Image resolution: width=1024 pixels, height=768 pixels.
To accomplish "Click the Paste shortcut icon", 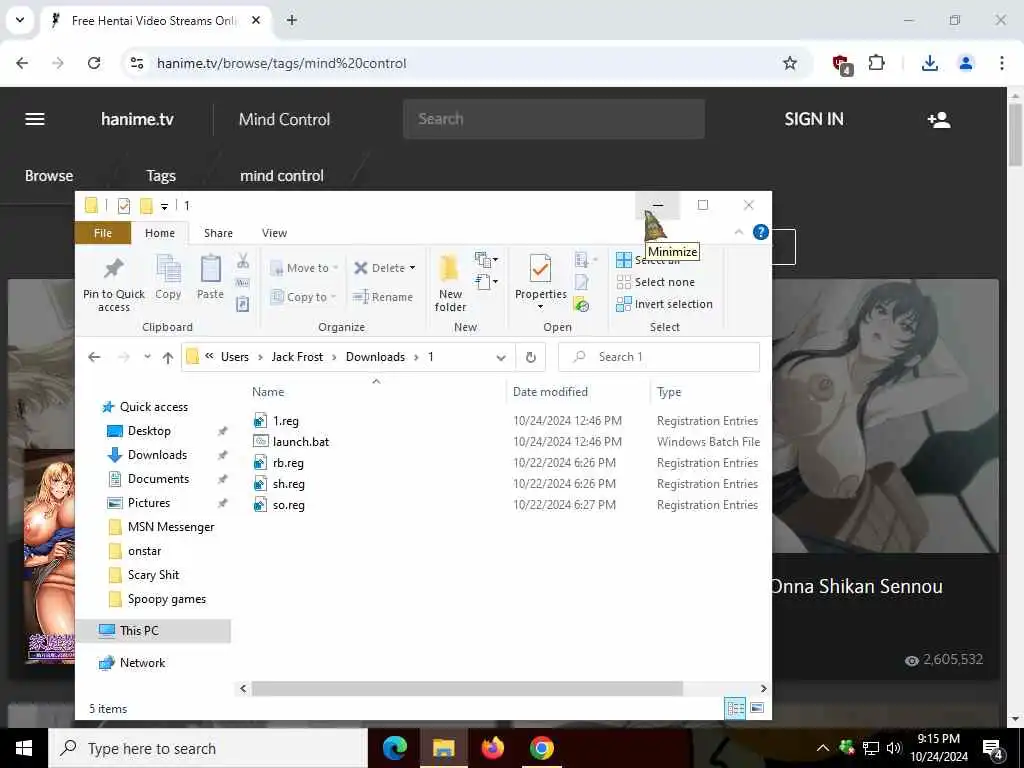I will (x=243, y=304).
